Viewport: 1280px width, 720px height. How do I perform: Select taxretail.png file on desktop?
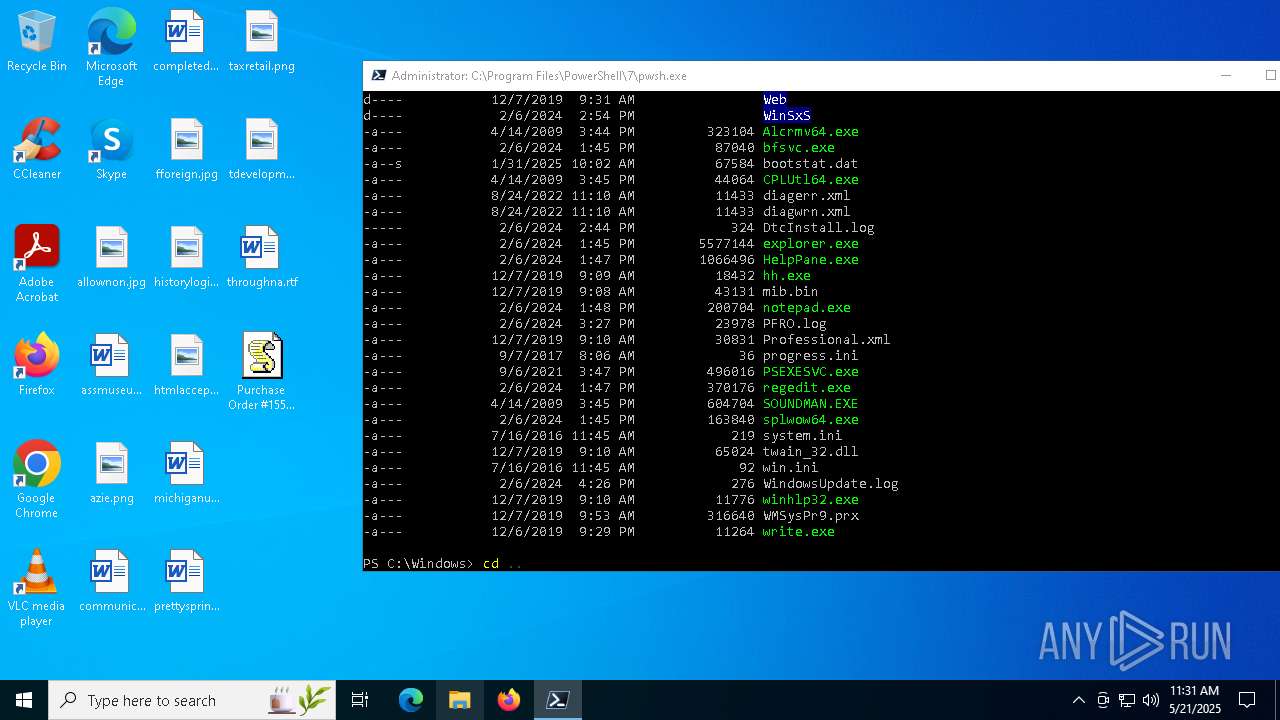click(261, 42)
